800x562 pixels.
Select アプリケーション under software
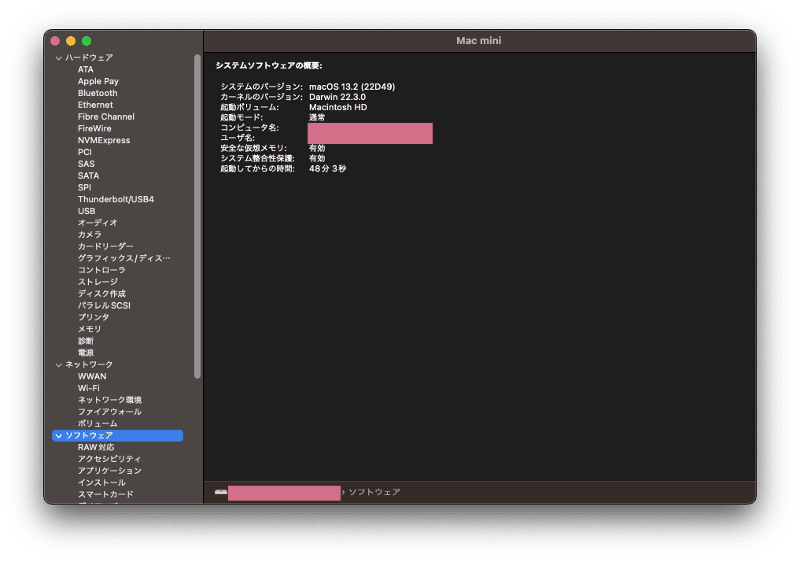110,471
